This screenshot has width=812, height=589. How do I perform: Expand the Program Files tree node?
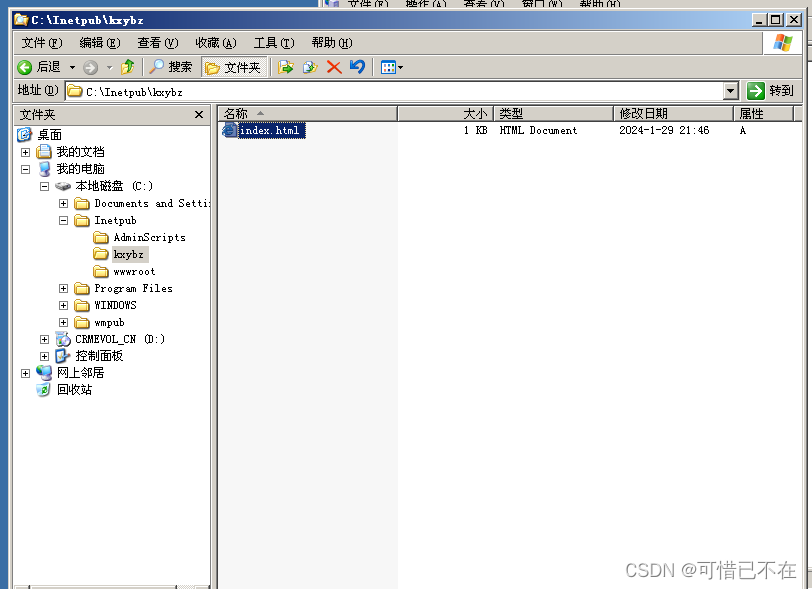pos(63,288)
